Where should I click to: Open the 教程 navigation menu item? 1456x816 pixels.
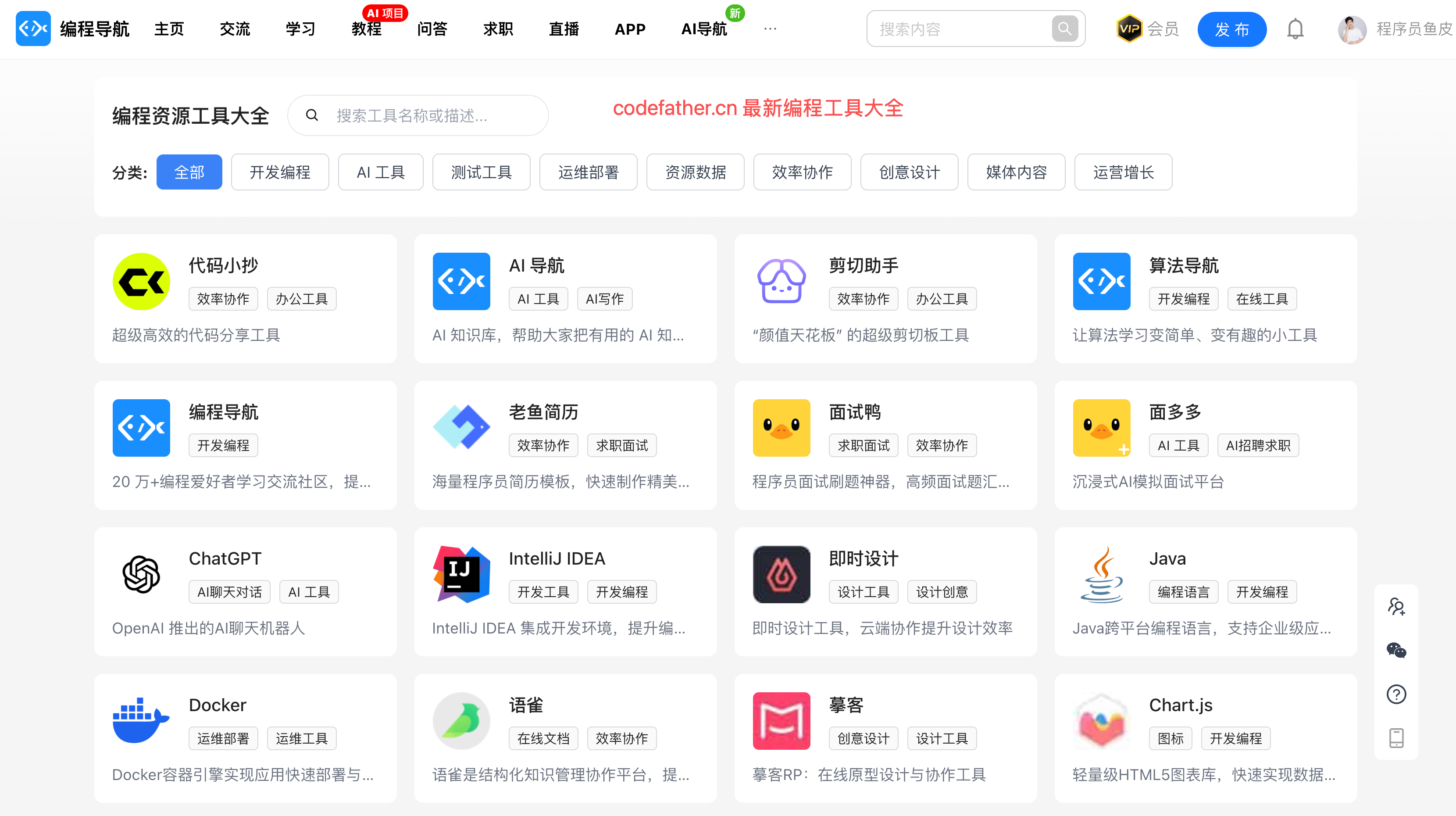click(x=366, y=29)
